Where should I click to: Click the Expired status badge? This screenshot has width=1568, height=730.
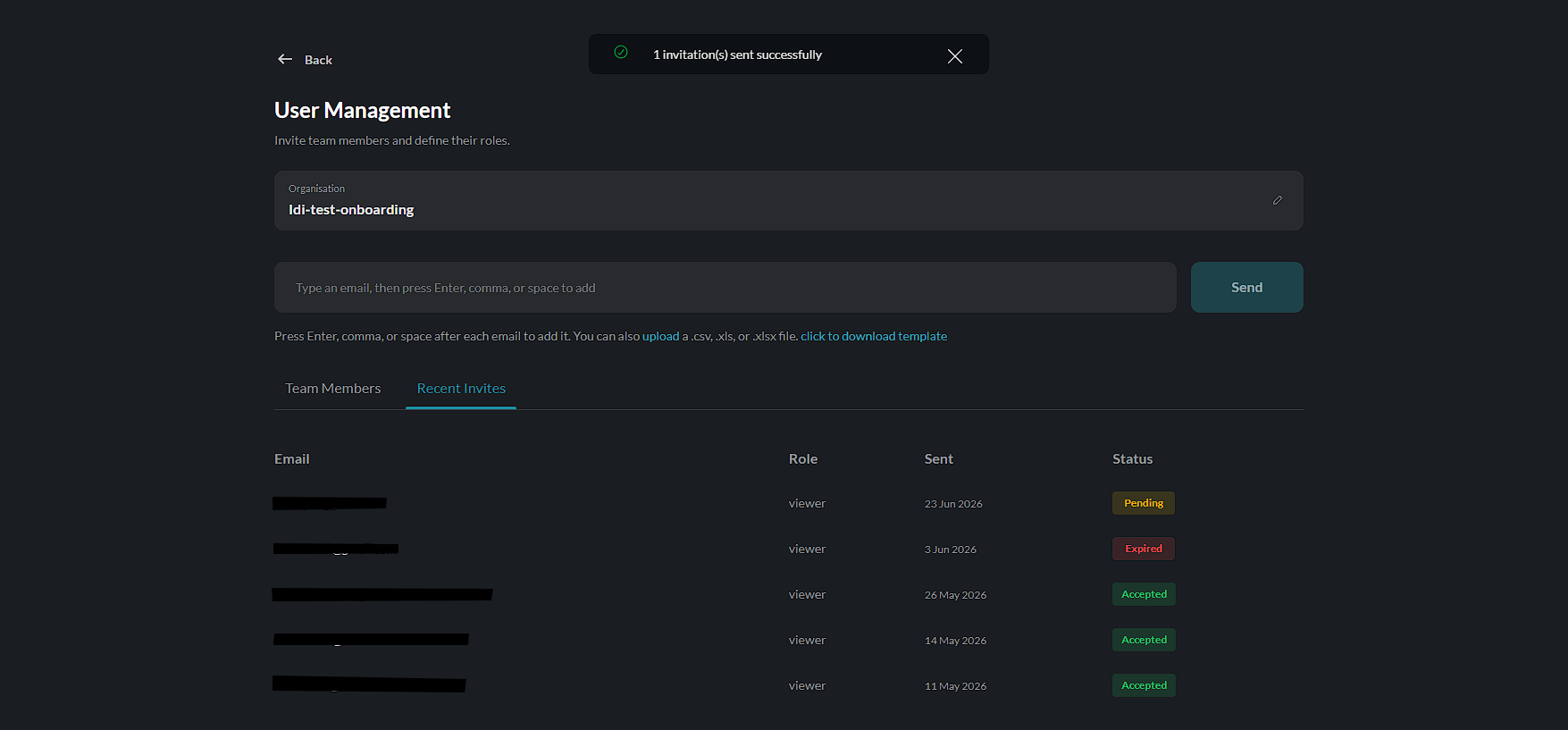pyautogui.click(x=1144, y=549)
